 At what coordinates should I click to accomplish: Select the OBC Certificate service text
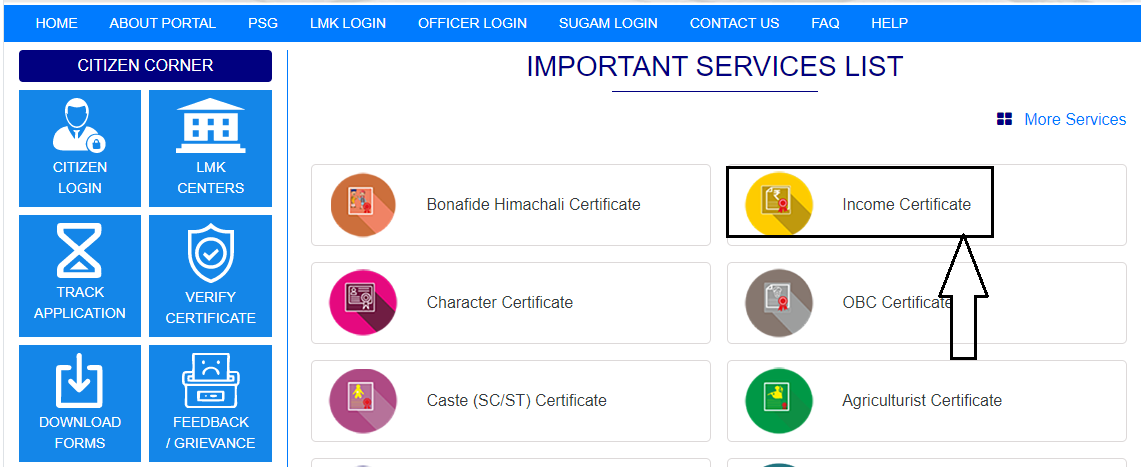point(897,303)
